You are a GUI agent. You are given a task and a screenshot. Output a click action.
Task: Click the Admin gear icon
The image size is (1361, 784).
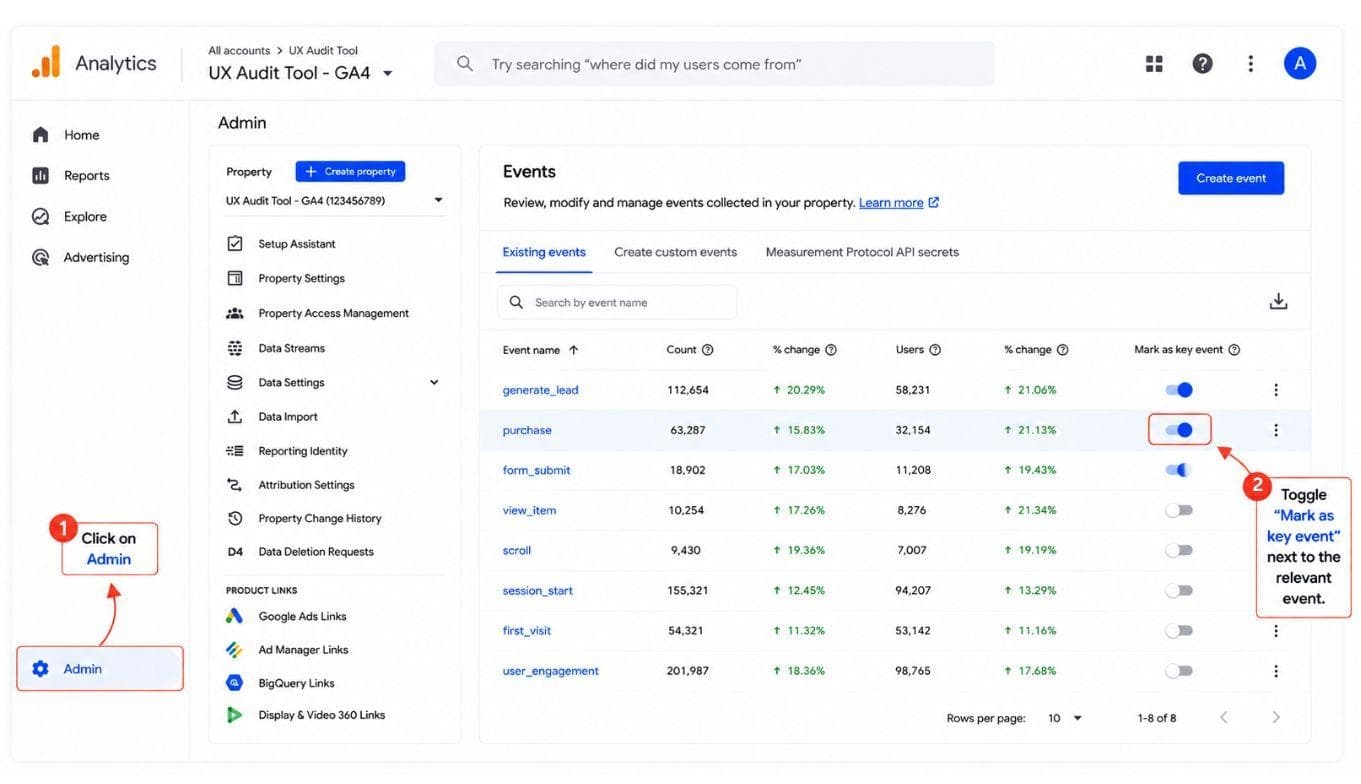coord(40,669)
